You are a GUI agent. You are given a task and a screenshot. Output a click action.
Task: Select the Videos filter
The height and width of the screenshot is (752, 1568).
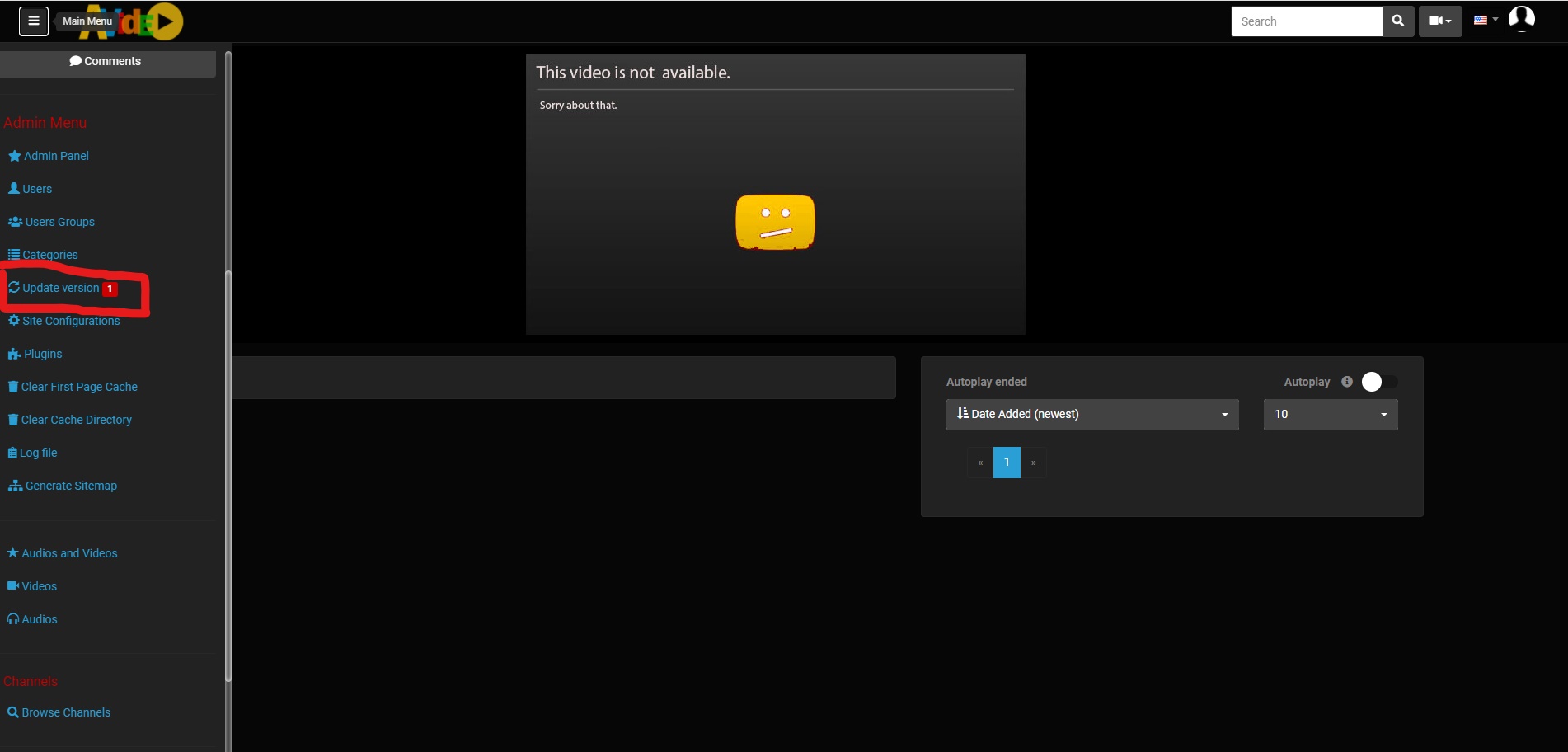(32, 586)
